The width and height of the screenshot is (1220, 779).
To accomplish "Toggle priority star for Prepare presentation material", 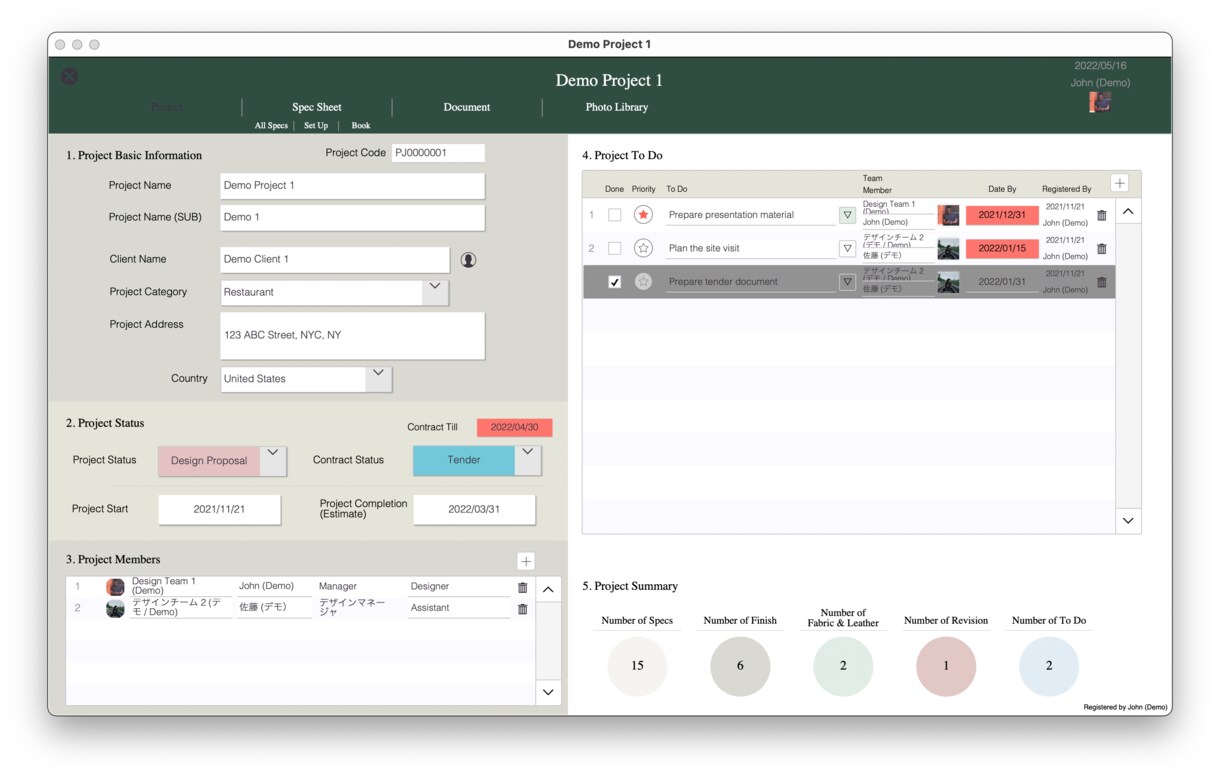I will (643, 215).
